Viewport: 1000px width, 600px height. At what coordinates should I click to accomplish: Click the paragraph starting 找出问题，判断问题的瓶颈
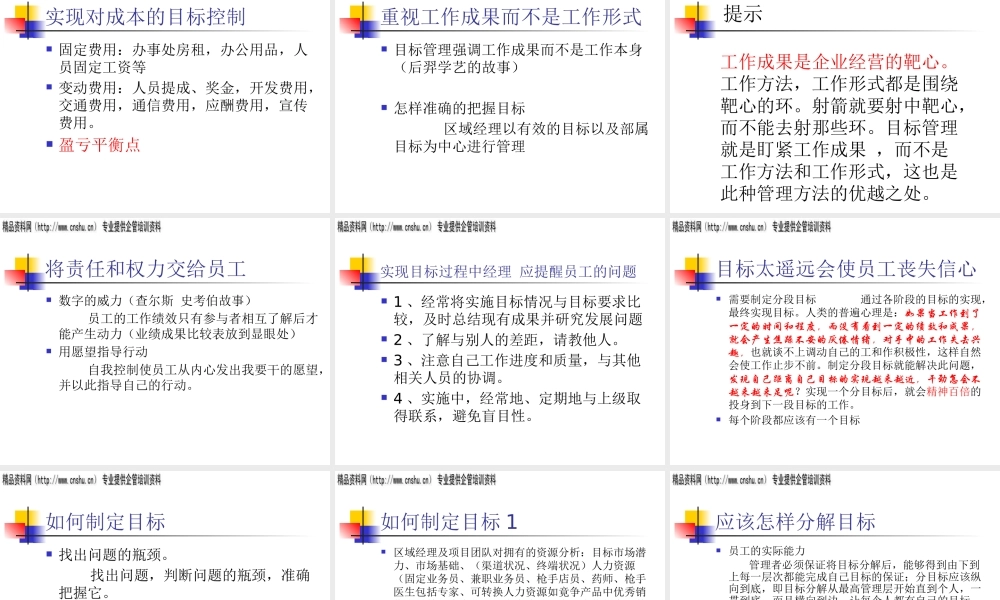point(184,584)
